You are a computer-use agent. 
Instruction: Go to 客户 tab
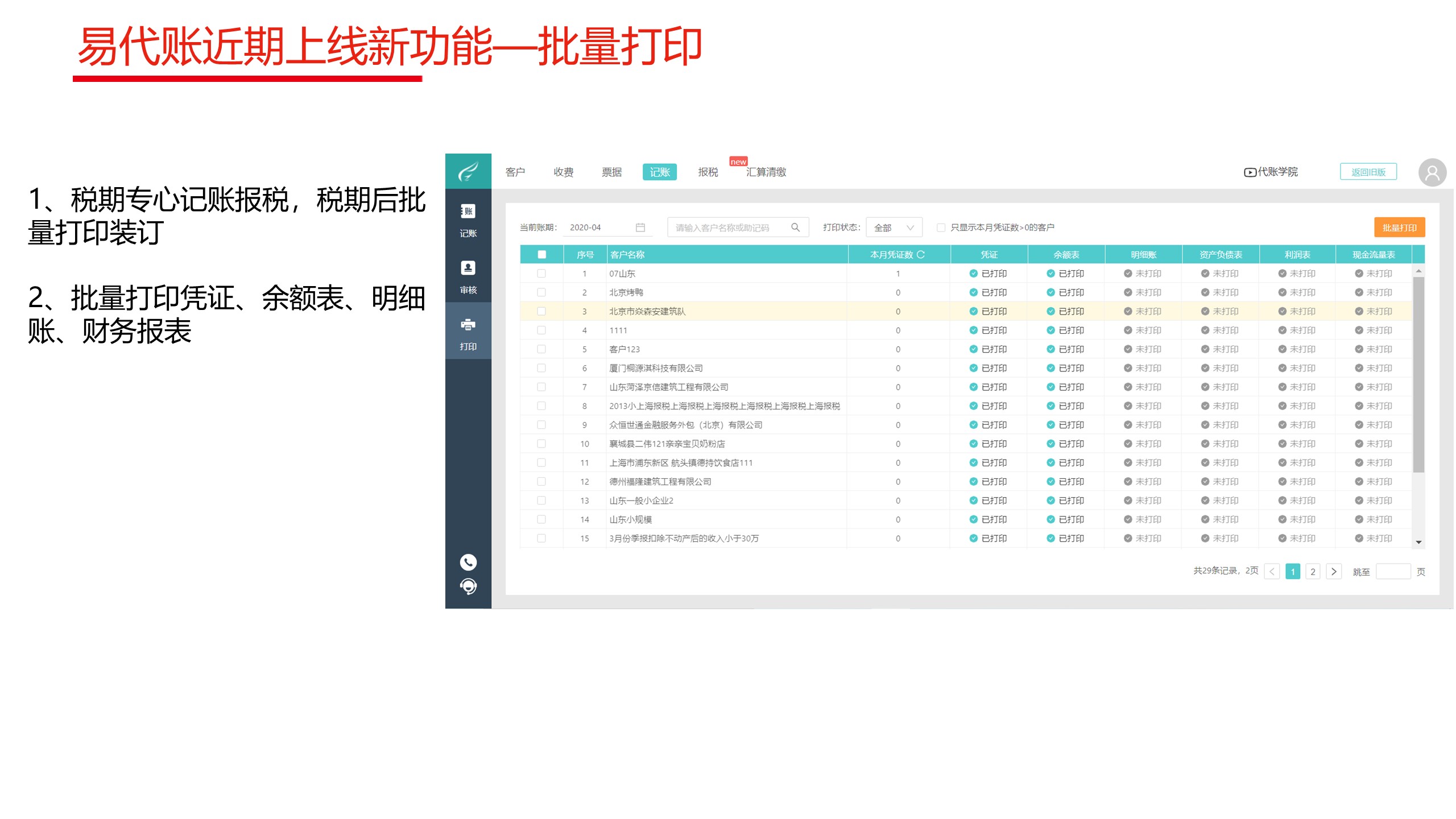pos(515,172)
